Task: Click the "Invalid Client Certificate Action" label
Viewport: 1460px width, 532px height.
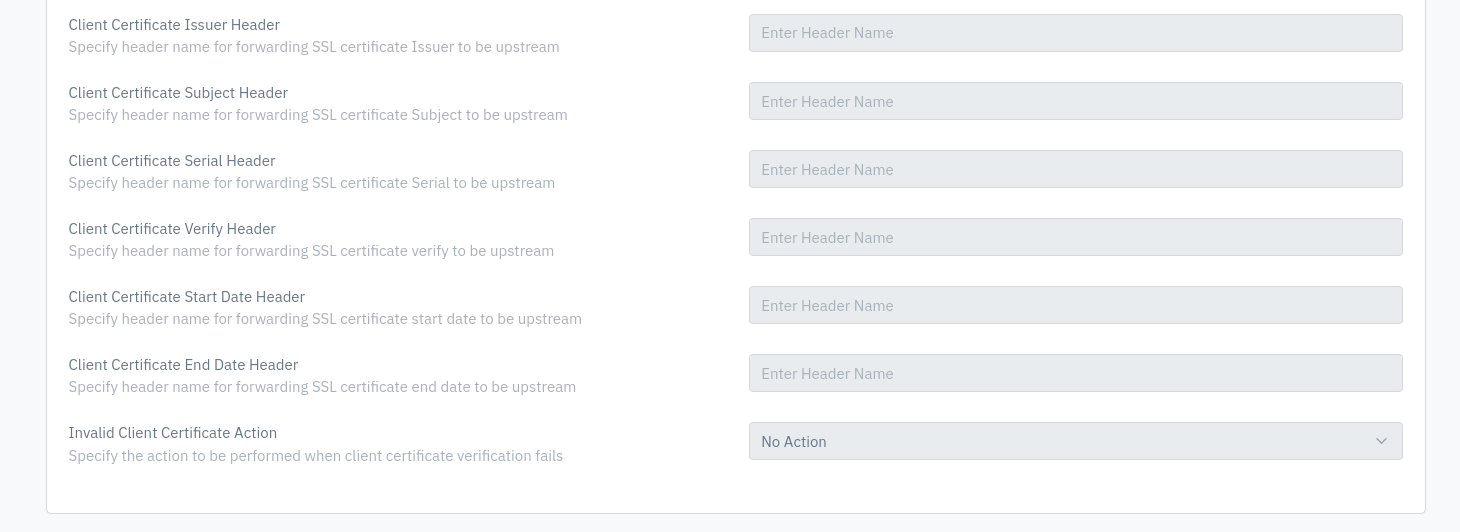Action: pyautogui.click(x=172, y=432)
